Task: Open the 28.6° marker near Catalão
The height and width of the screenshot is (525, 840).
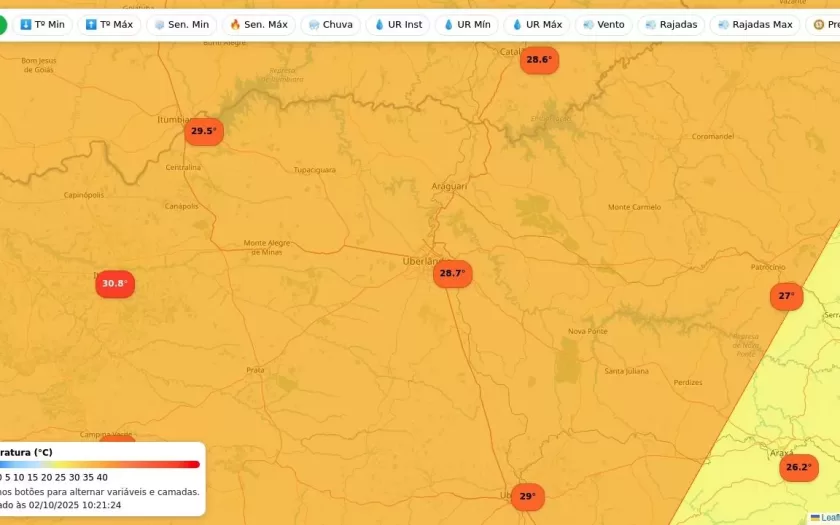Action: (x=538, y=60)
